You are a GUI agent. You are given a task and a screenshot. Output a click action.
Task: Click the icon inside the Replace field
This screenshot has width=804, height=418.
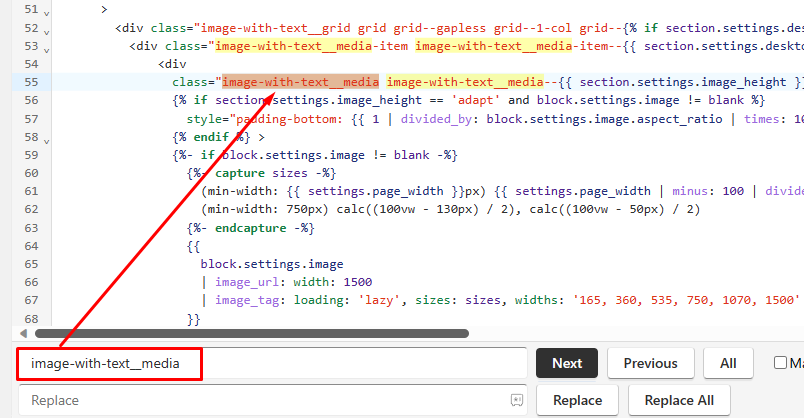(x=517, y=400)
